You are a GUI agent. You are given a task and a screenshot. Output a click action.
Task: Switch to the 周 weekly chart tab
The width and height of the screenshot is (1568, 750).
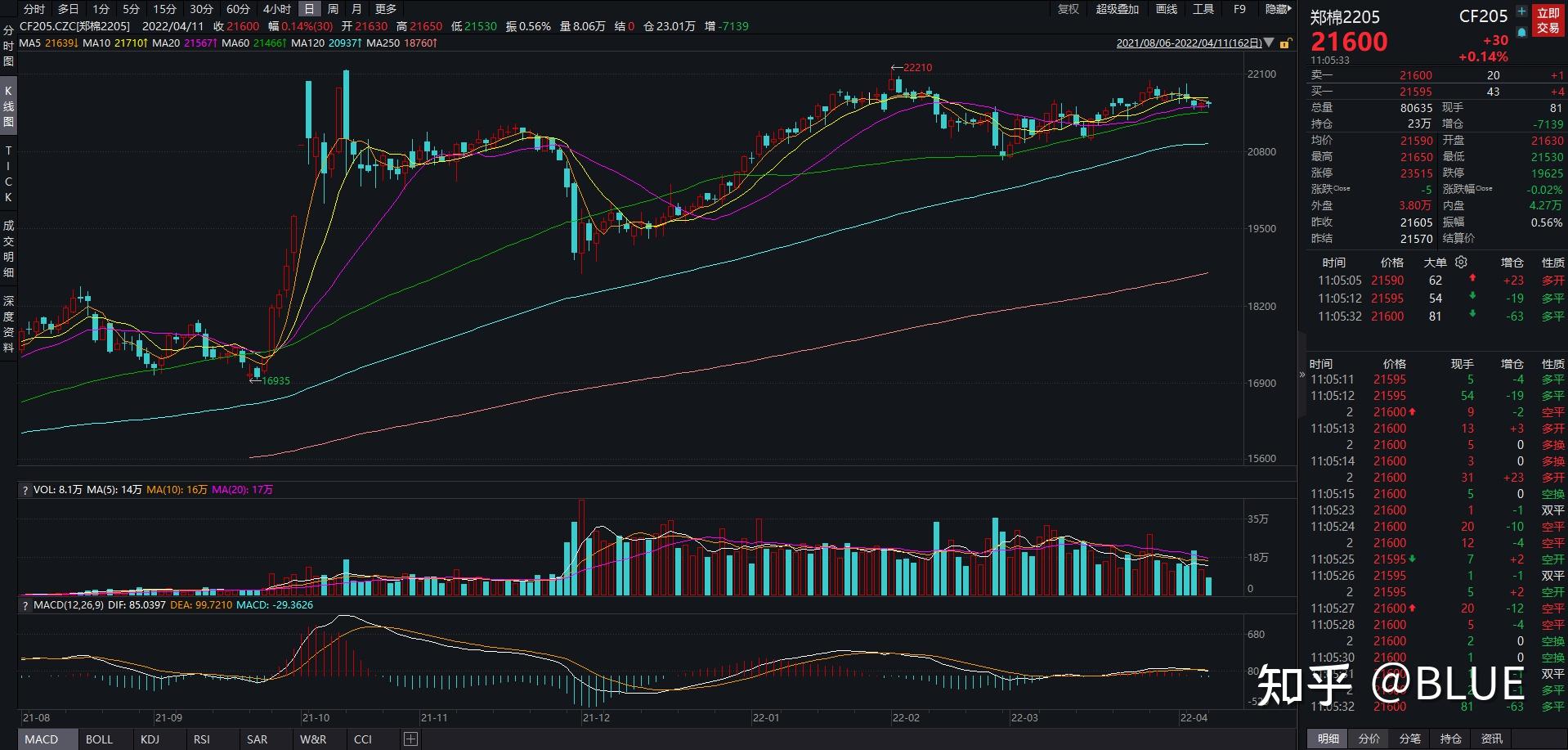point(333,9)
